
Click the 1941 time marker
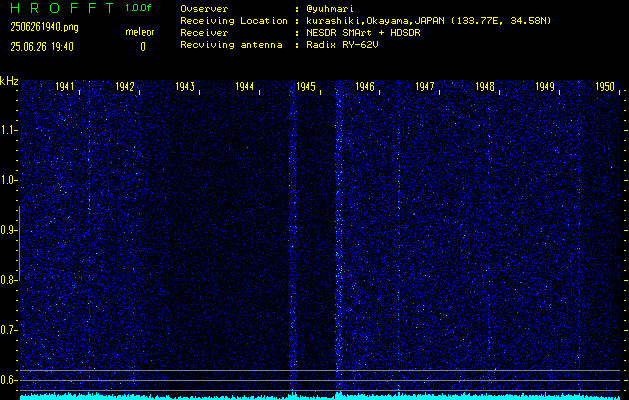65,86
